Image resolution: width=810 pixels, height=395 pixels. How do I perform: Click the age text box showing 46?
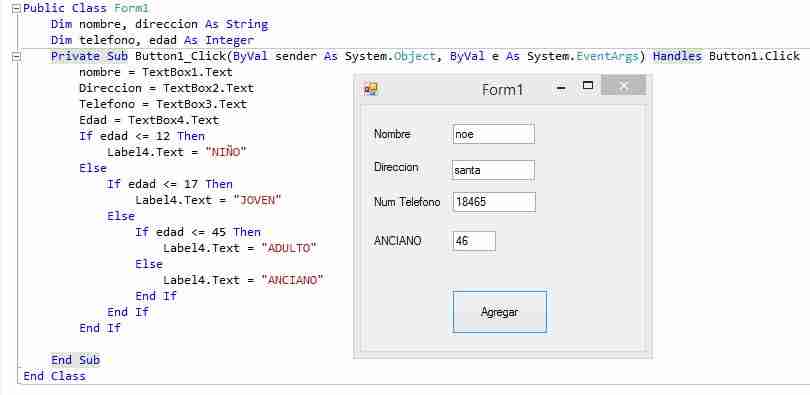coord(474,241)
